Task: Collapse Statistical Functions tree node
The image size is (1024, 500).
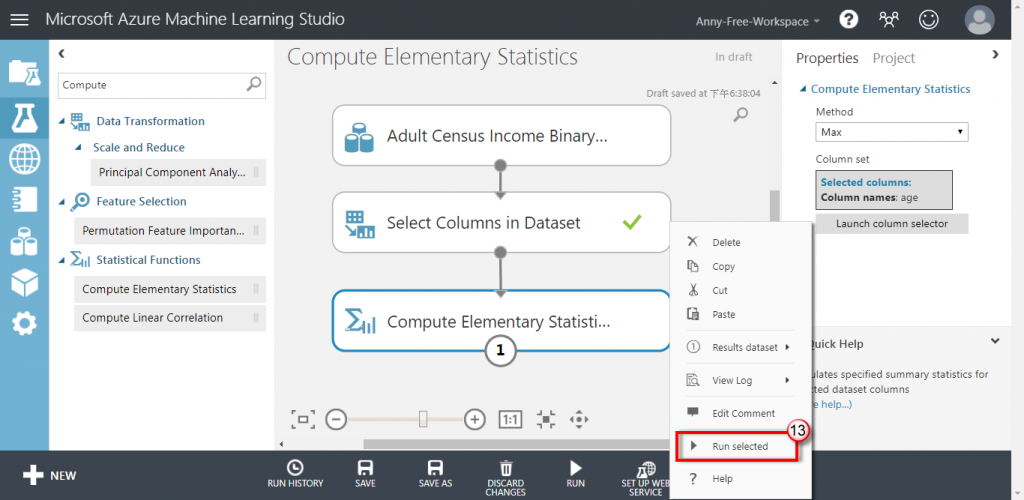Action: (61, 260)
